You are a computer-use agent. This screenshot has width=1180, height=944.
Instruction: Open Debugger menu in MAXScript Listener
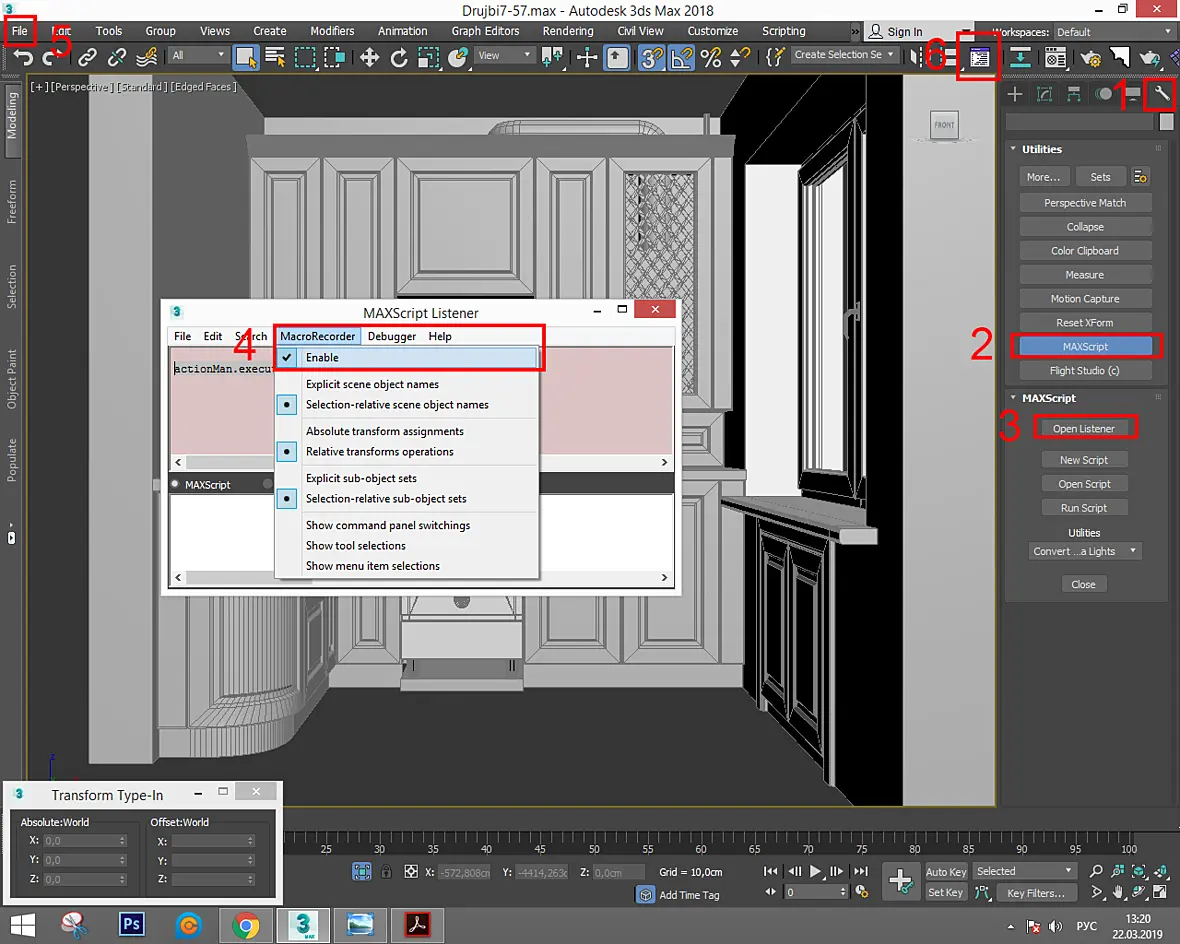tap(391, 336)
